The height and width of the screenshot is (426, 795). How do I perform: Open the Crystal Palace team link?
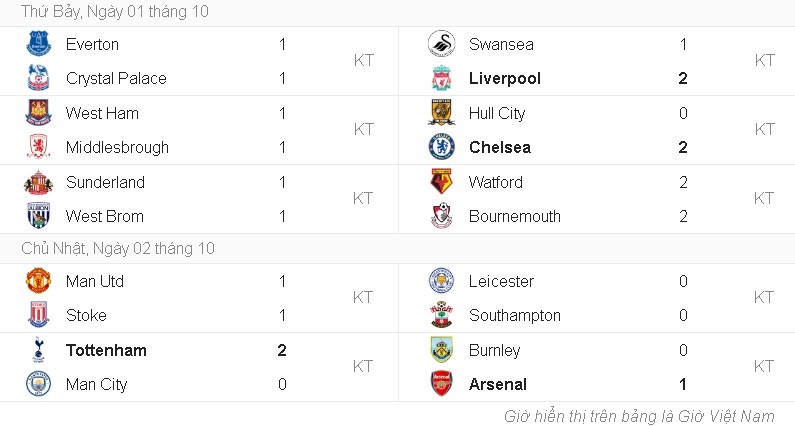(x=116, y=78)
